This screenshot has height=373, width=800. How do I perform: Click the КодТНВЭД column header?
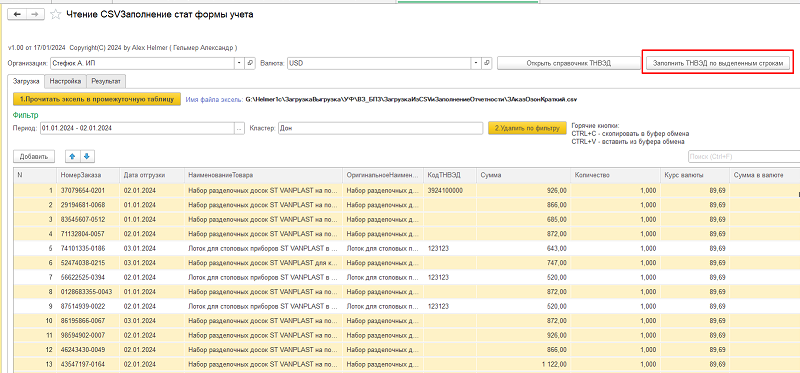[x=451, y=175]
